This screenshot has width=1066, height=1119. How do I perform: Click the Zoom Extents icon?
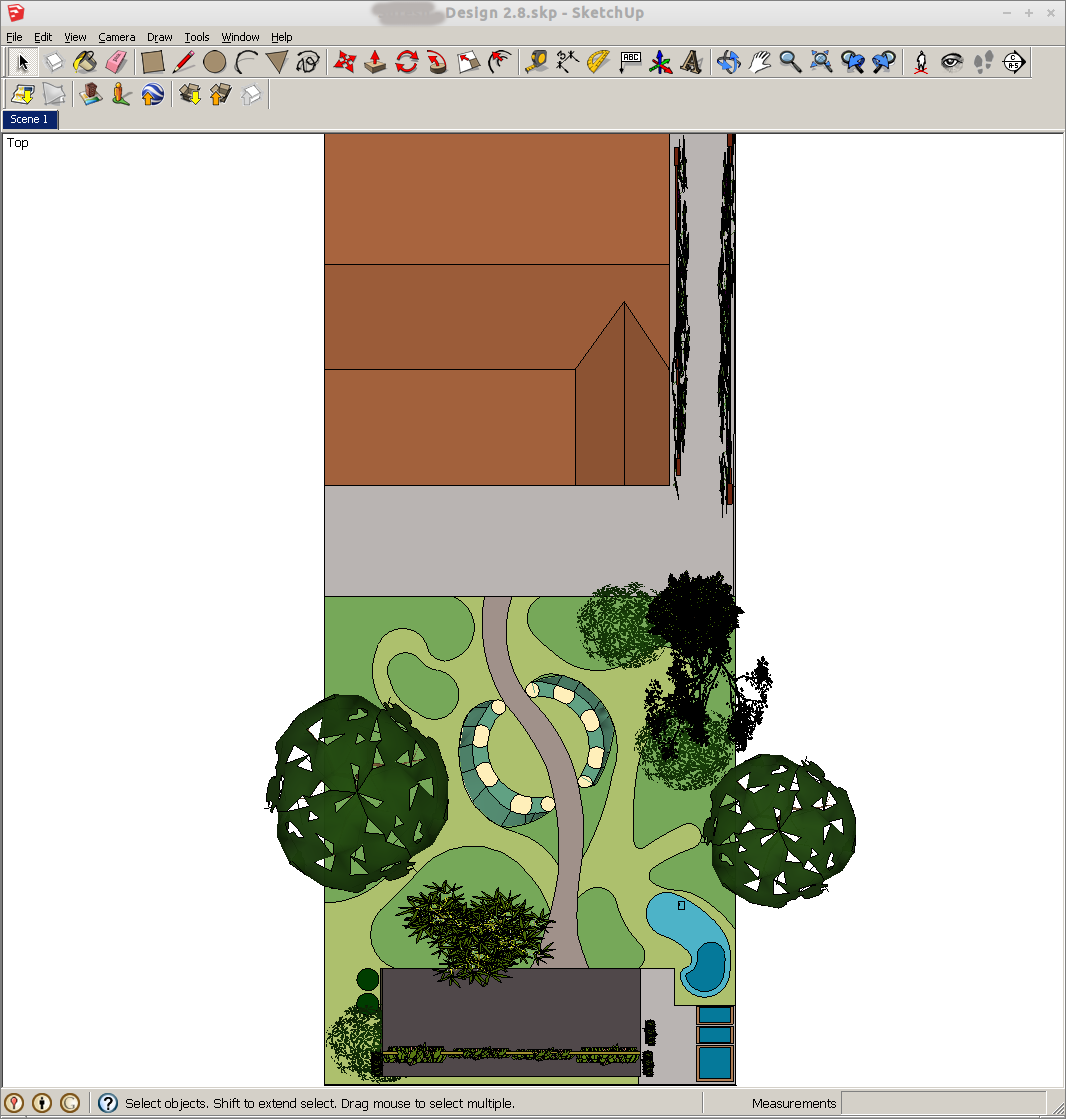coord(821,62)
